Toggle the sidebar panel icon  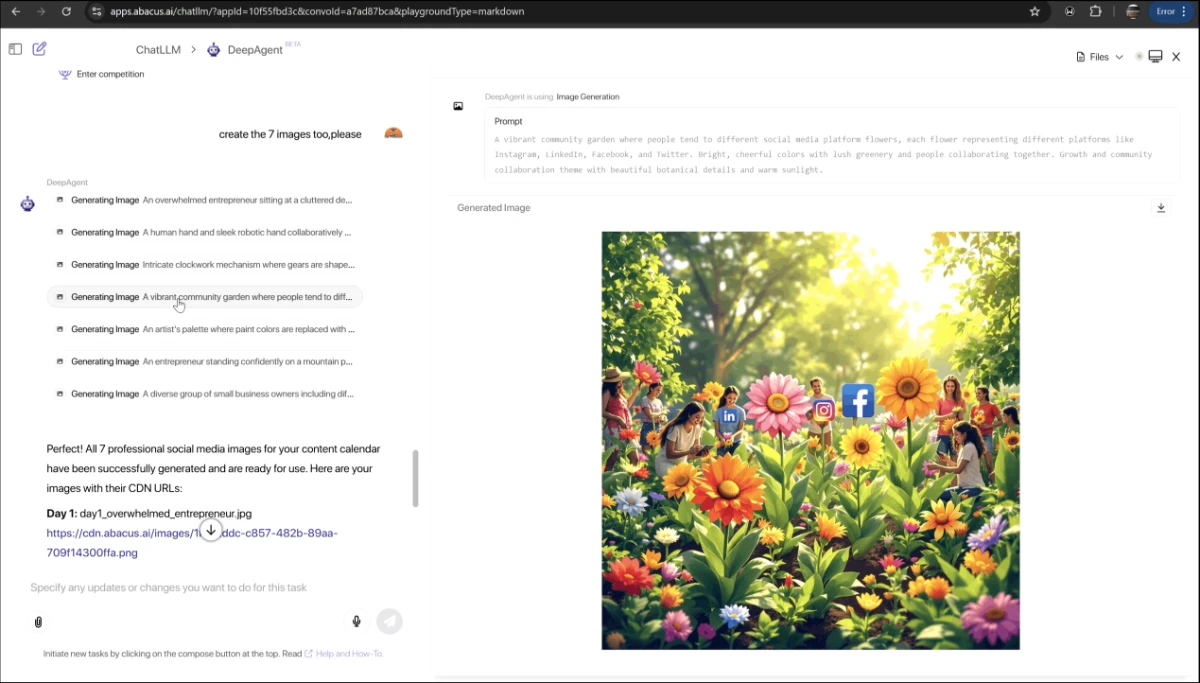(x=15, y=49)
